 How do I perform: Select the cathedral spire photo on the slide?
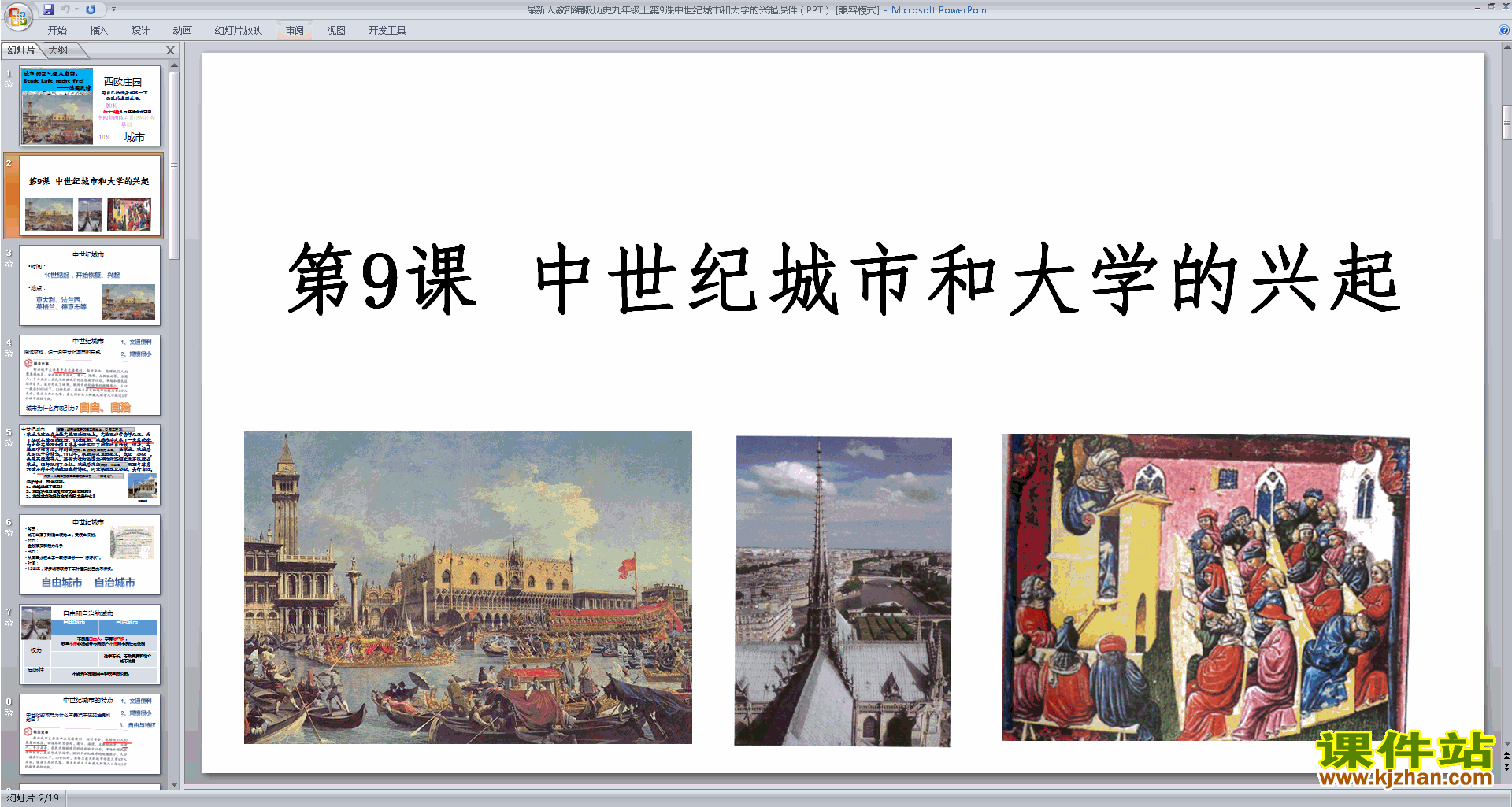(843, 590)
